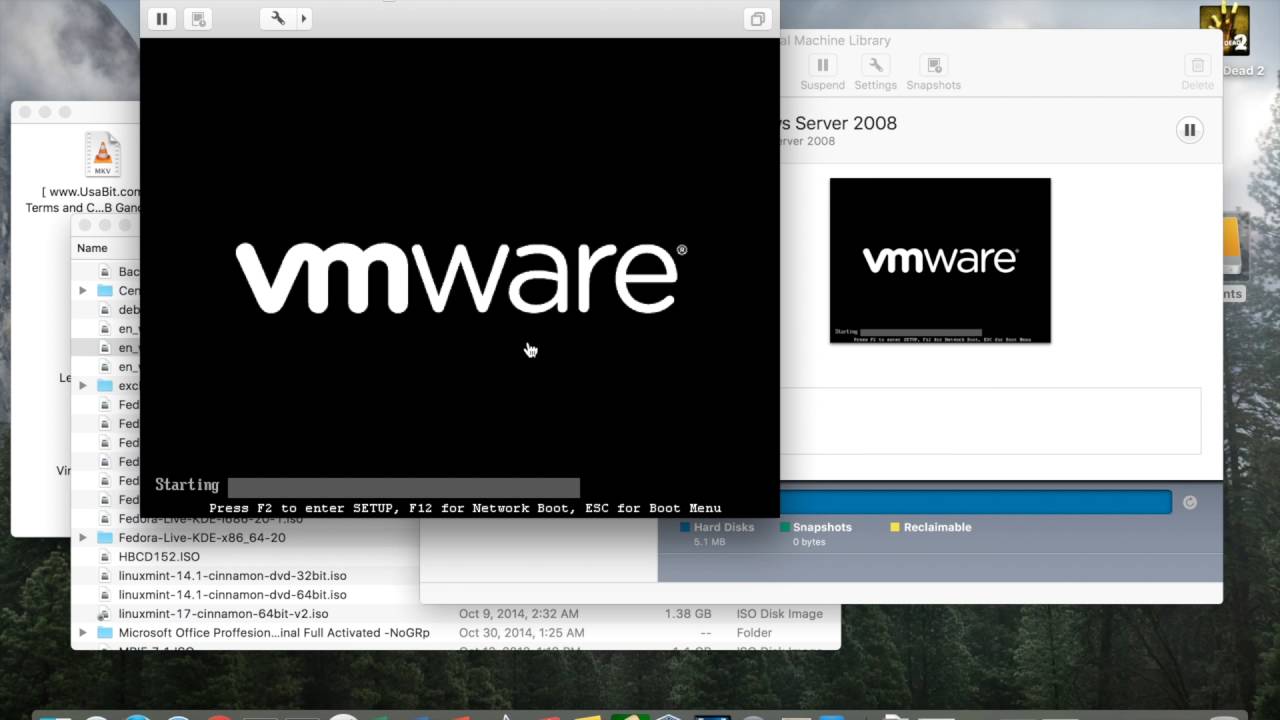
Task: Expand the Finder folder starting with 'Cen'
Action: point(83,291)
